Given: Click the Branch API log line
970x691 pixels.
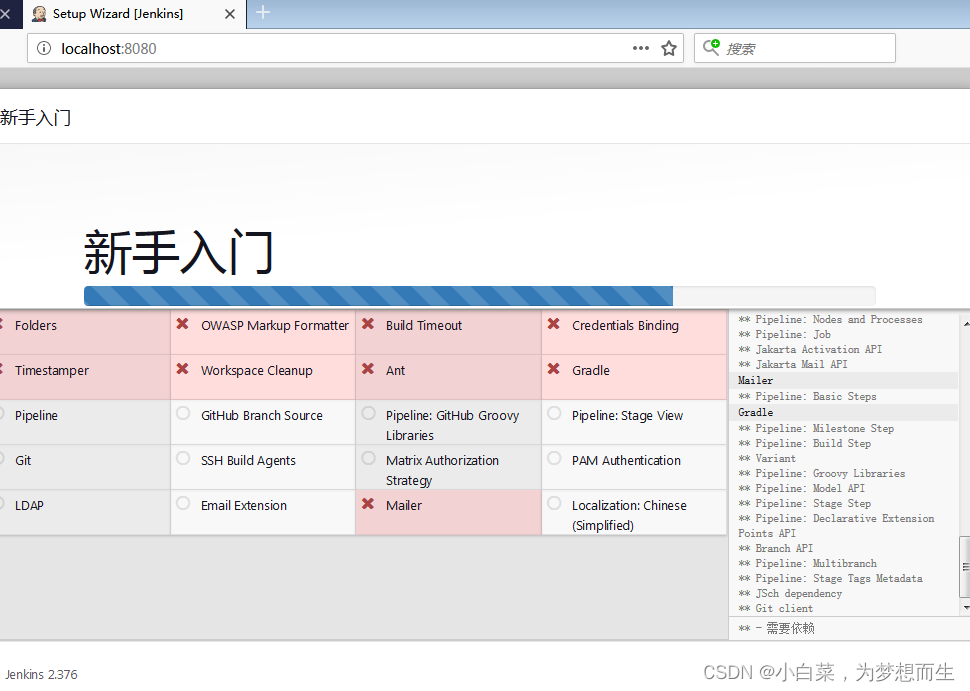Looking at the screenshot, I should pyautogui.click(x=776, y=548).
